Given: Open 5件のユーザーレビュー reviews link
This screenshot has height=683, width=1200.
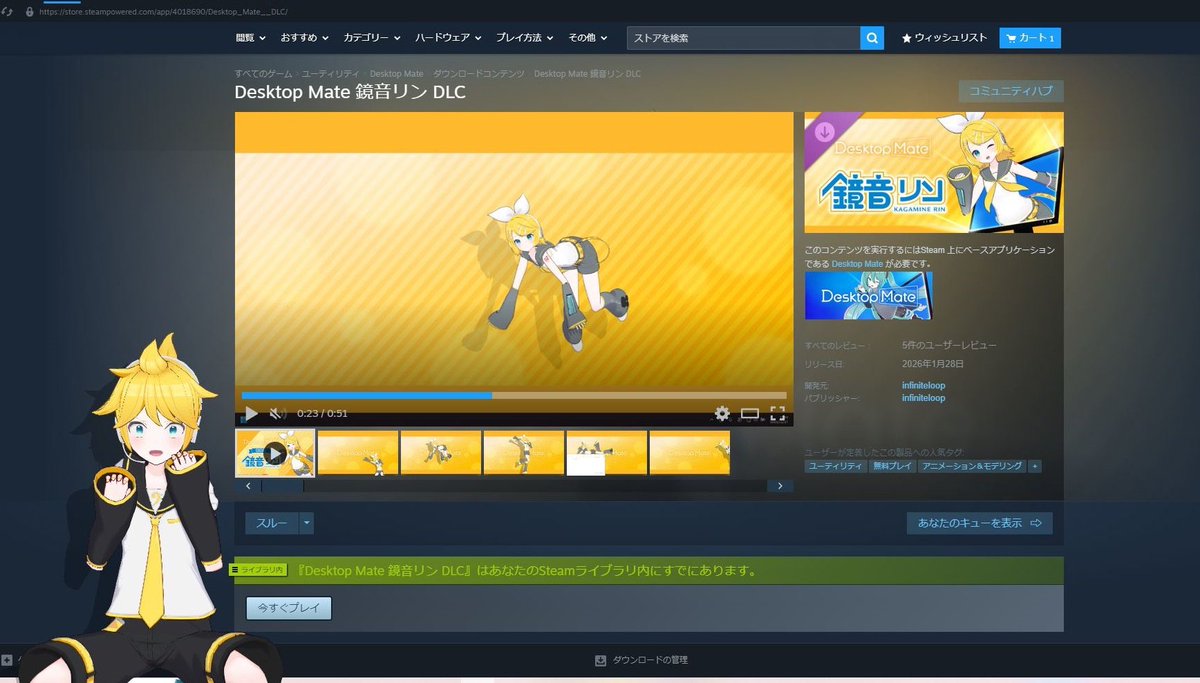Looking at the screenshot, I should coord(949,345).
